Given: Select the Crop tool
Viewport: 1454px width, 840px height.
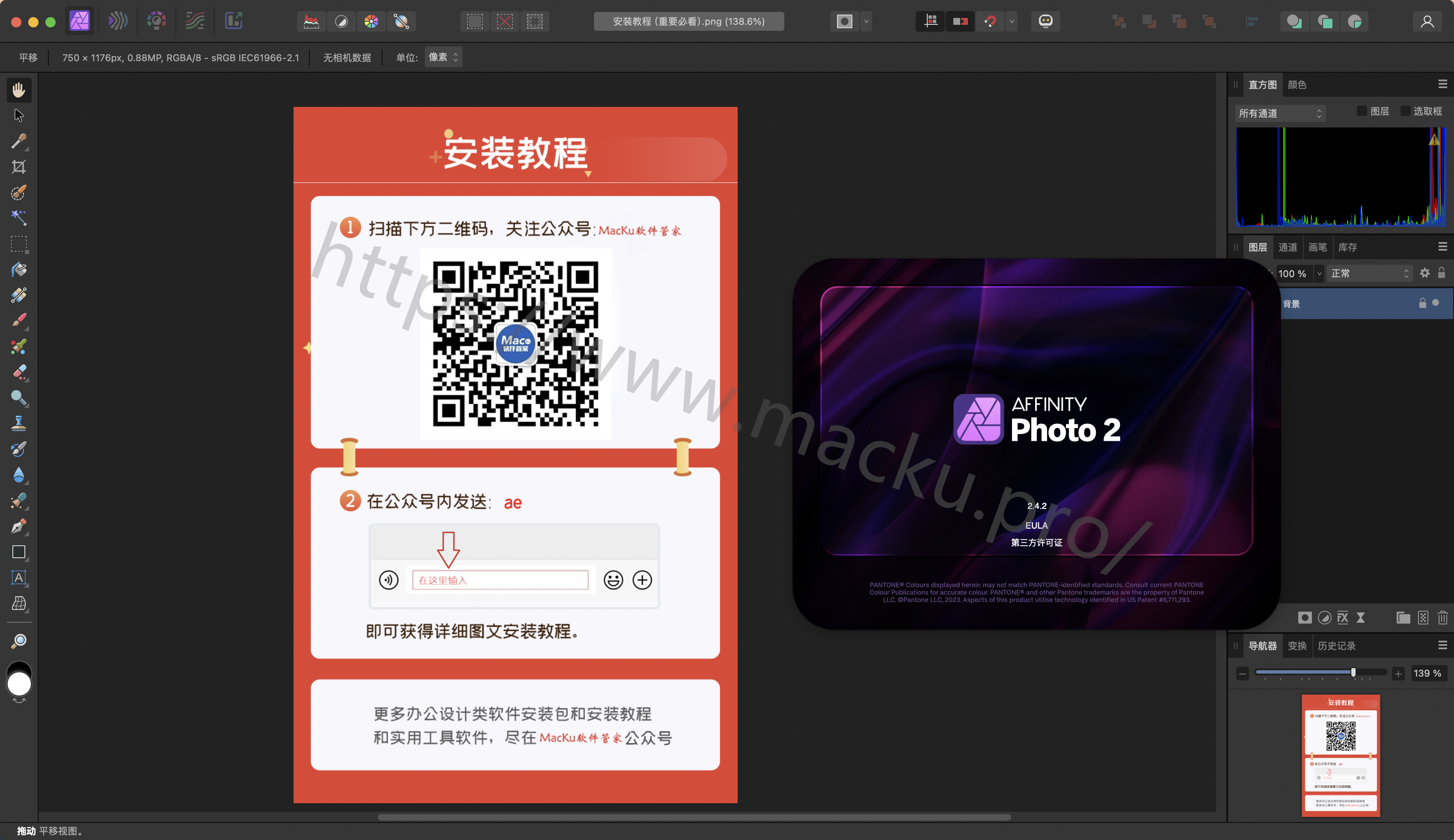Looking at the screenshot, I should (x=18, y=167).
